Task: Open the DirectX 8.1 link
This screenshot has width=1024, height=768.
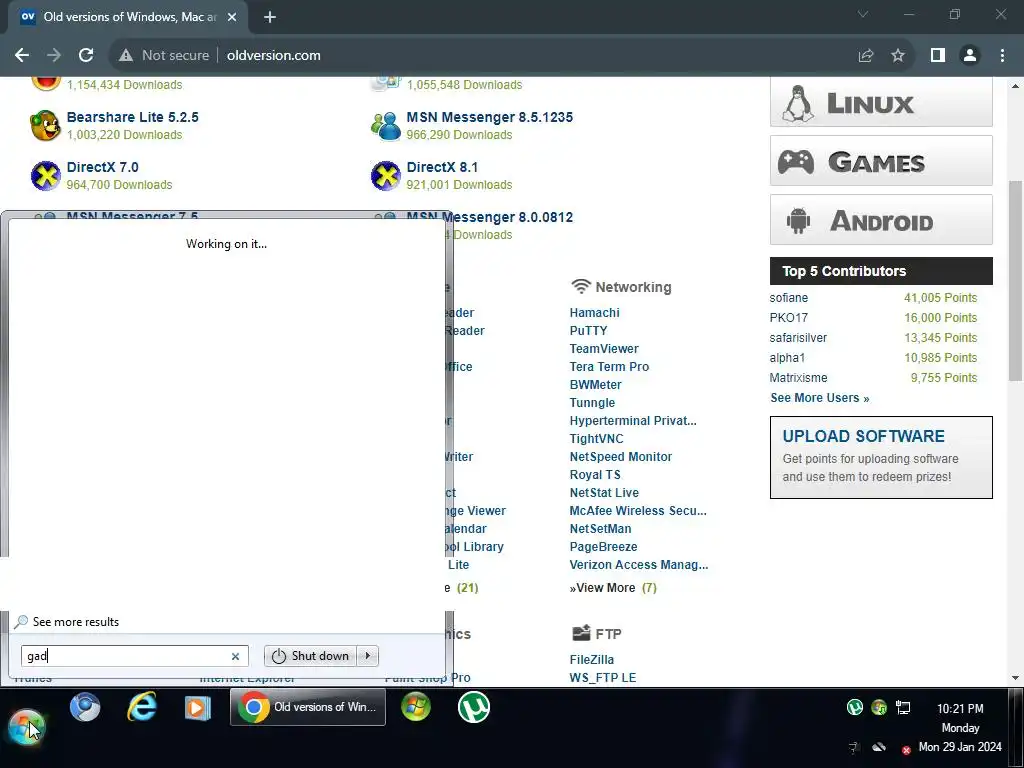Action: click(x=442, y=167)
